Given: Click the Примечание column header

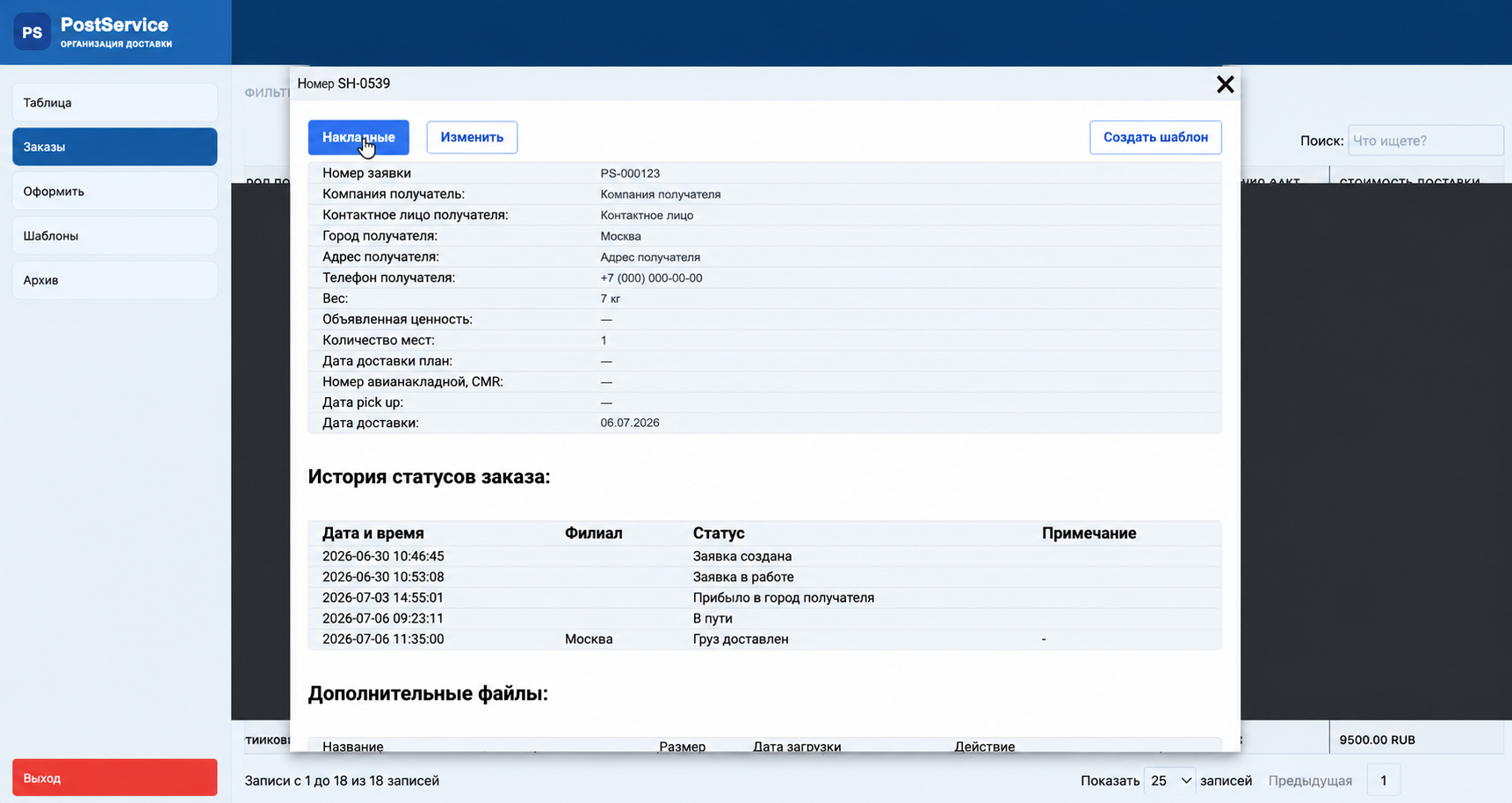Looking at the screenshot, I should (x=1089, y=533).
